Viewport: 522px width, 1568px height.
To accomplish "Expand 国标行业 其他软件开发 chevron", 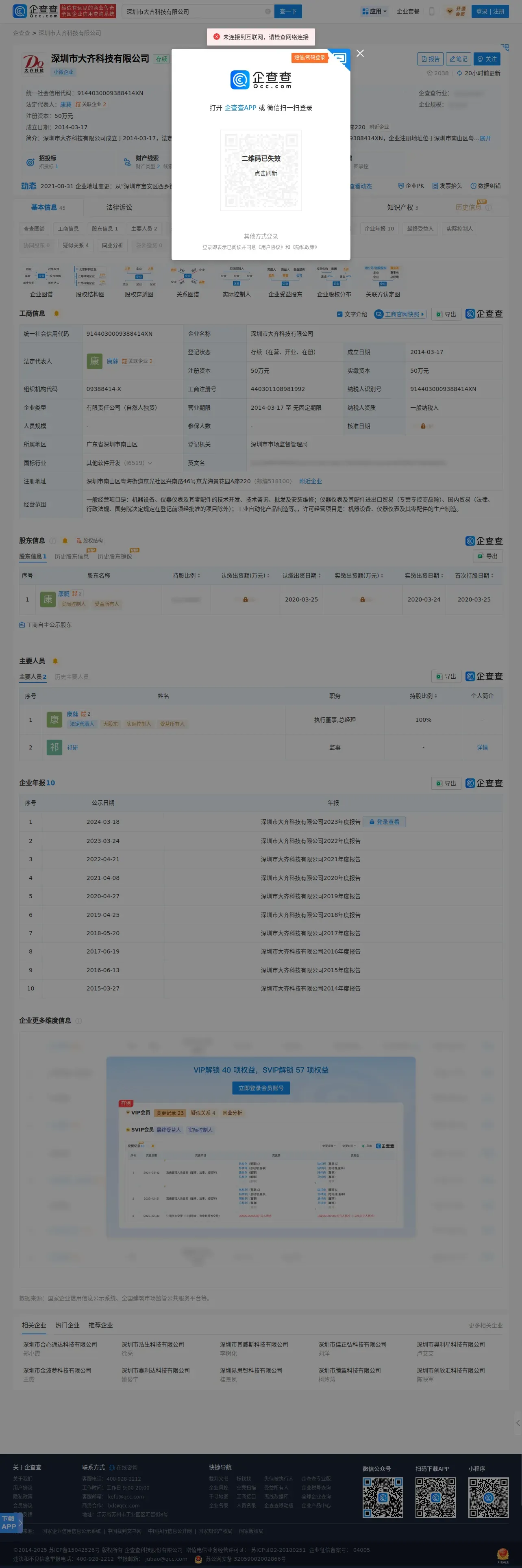I will 150,463.
